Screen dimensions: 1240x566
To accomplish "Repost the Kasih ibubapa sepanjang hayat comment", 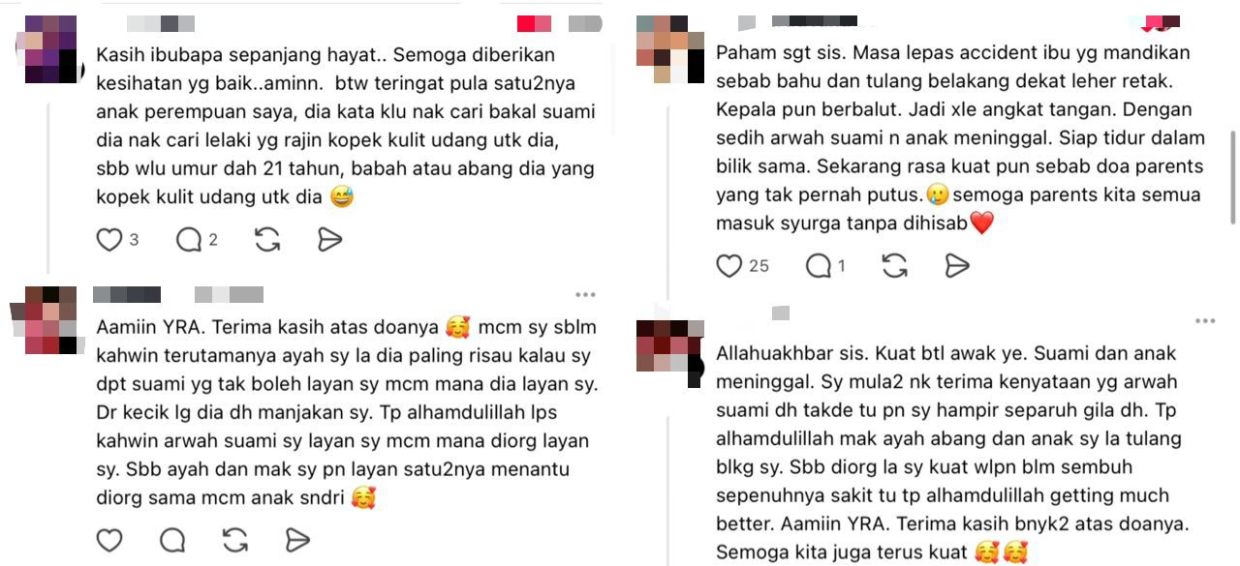I will (267, 240).
